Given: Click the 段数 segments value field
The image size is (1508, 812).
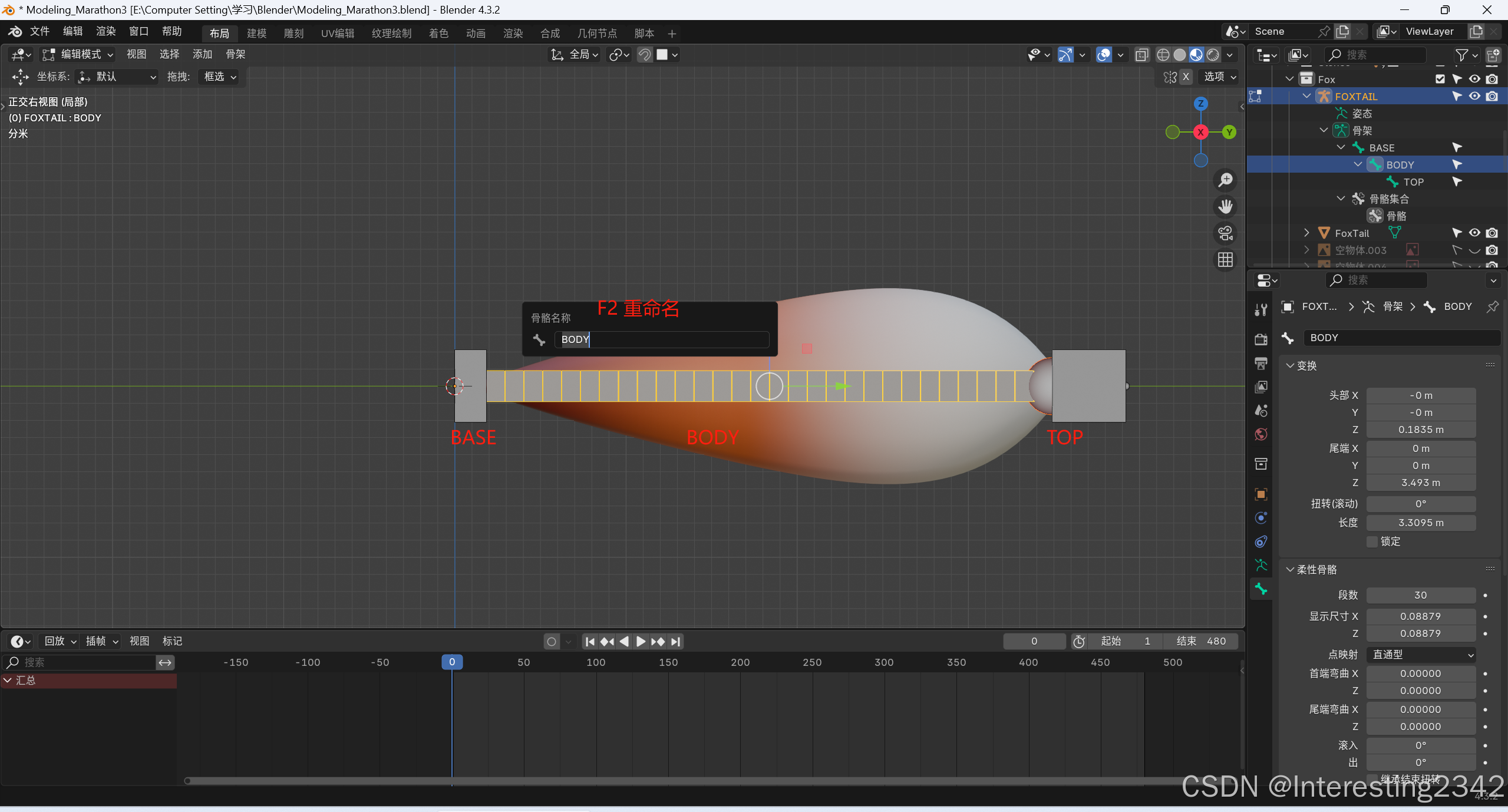Looking at the screenshot, I should click(1420, 595).
